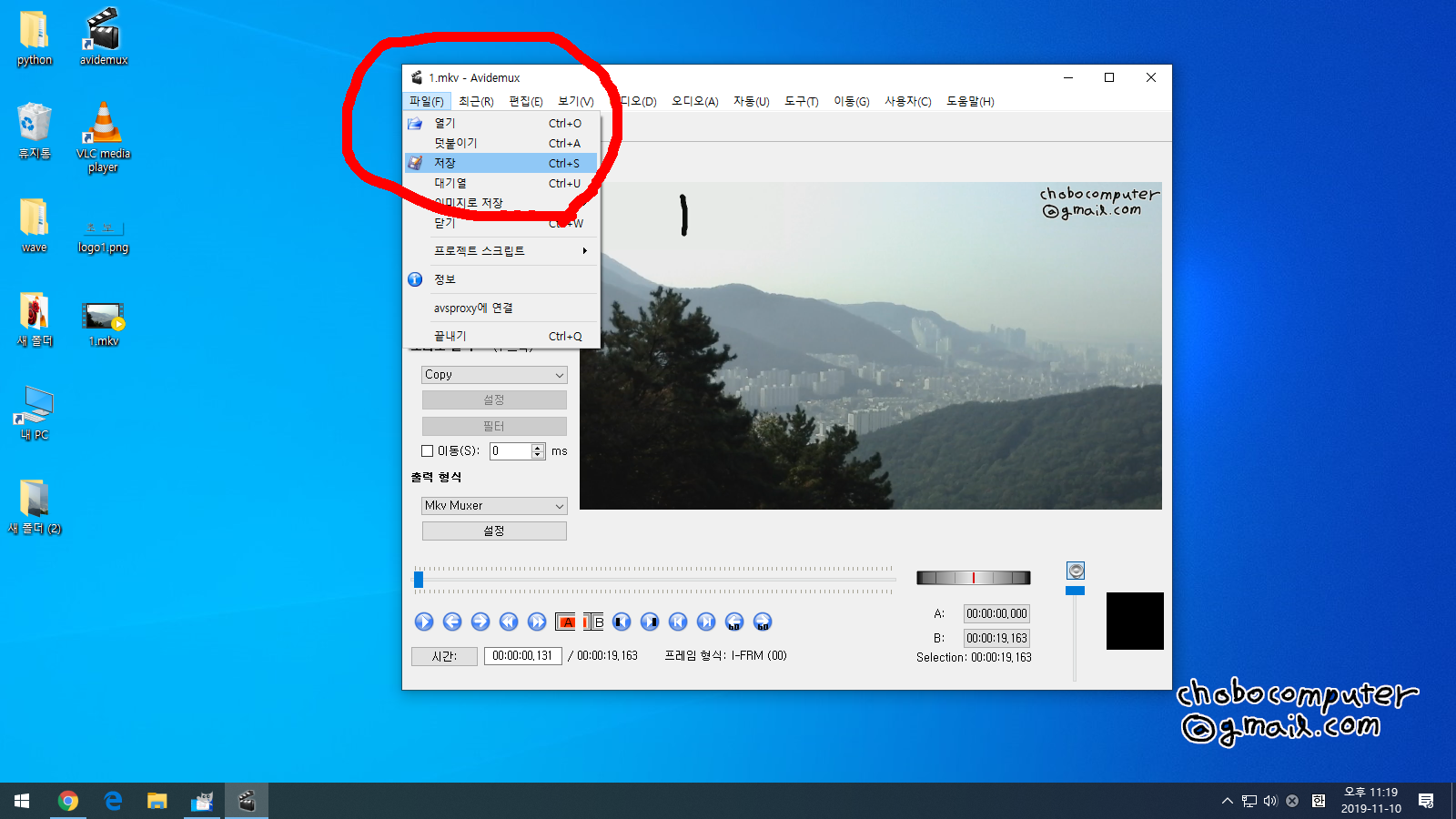This screenshot has width=1456, height=819.
Task: Open the 도움말(H) help menu
Action: [970, 101]
